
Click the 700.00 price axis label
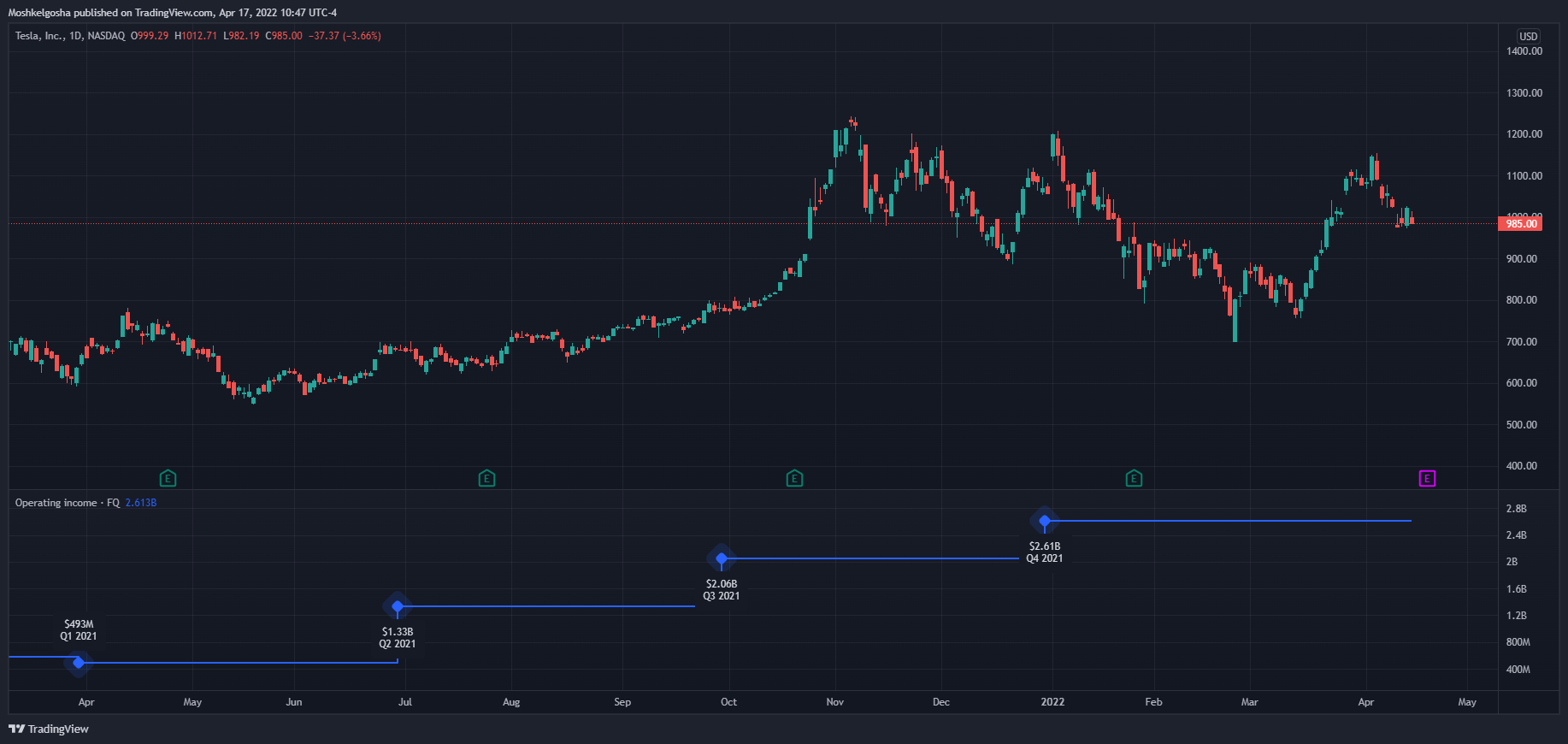coord(1522,342)
